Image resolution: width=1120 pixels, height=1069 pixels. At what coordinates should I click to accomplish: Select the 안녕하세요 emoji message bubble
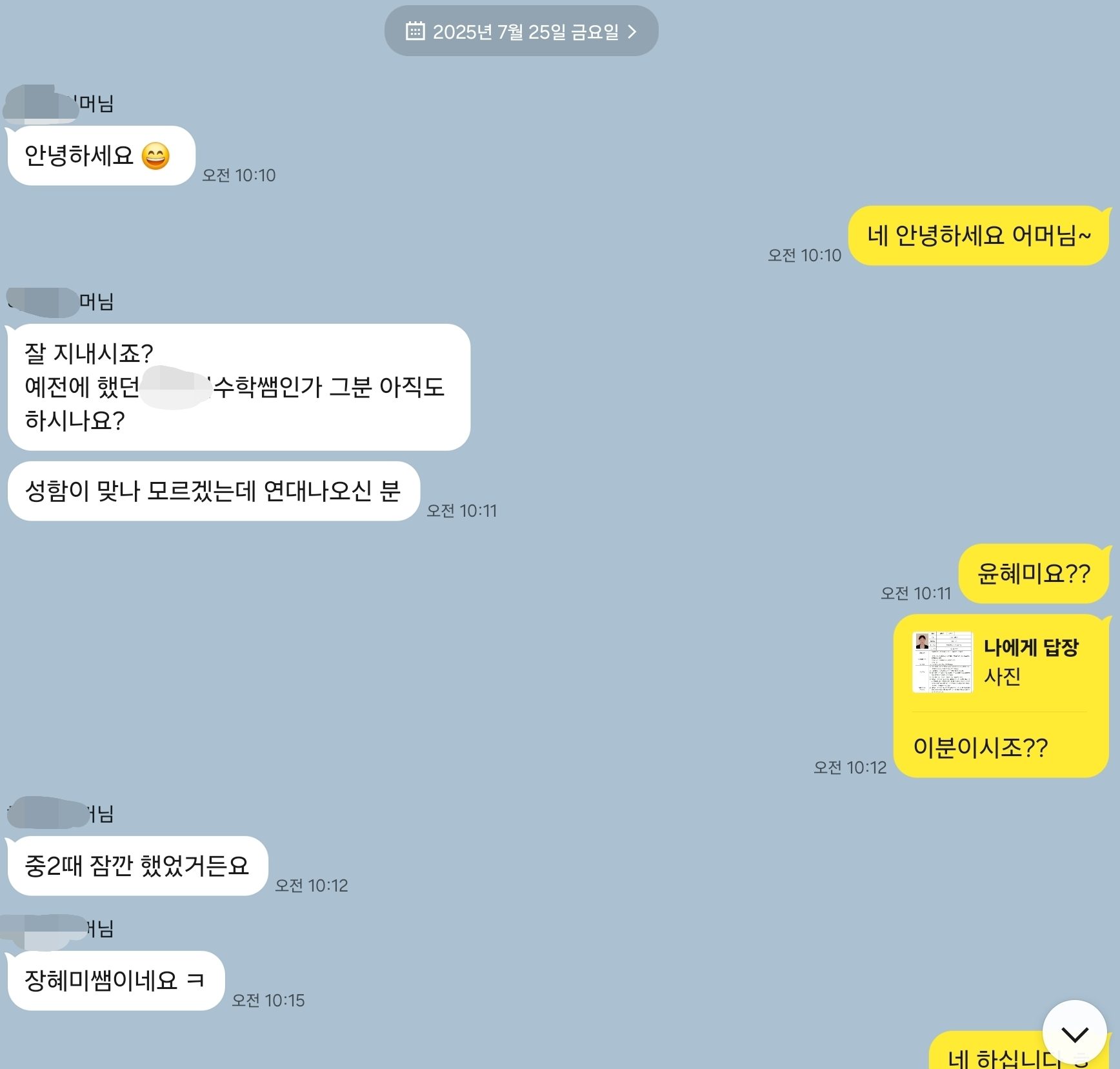tap(101, 156)
